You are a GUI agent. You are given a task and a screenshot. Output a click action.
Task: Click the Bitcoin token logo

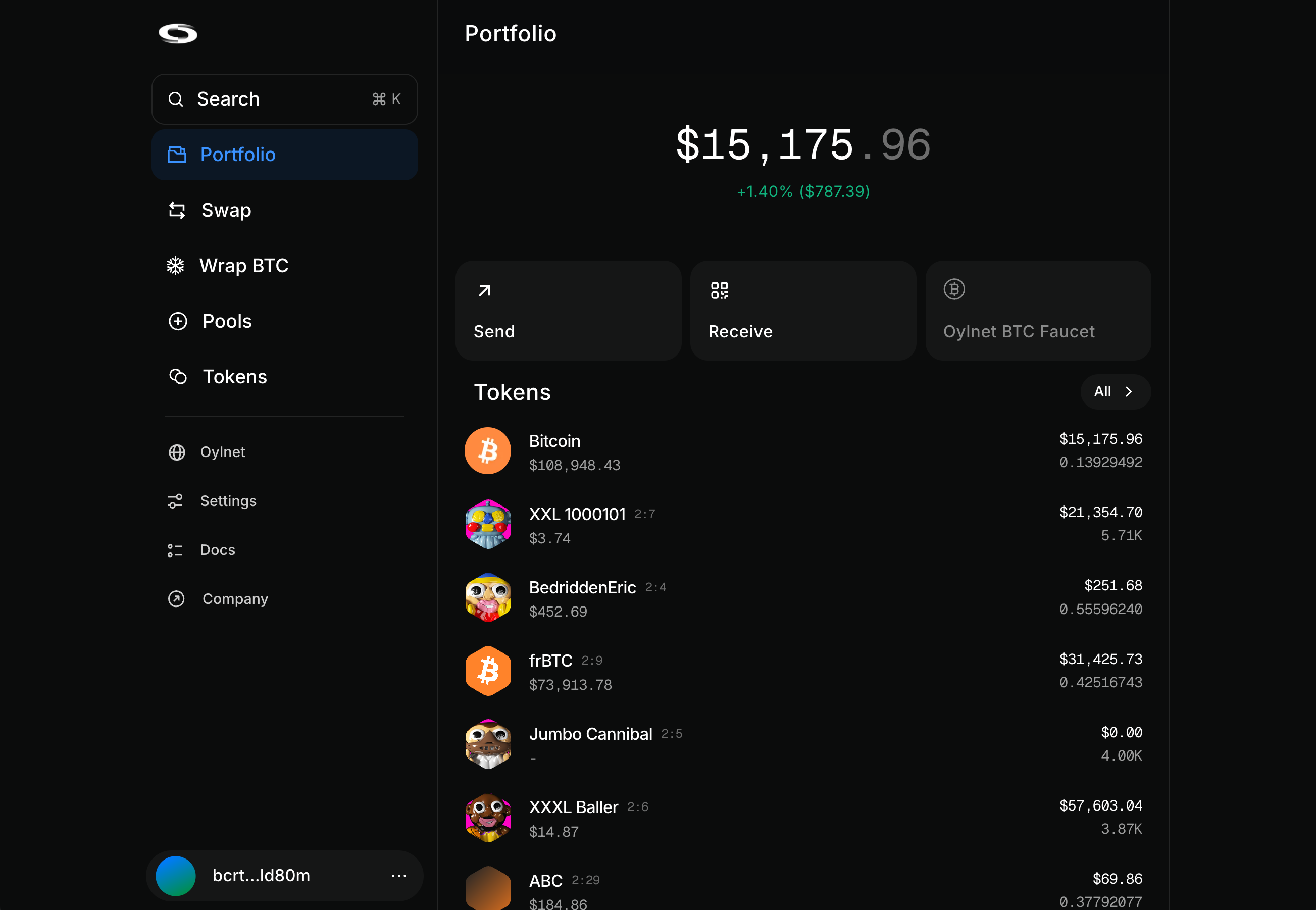pyautogui.click(x=487, y=451)
